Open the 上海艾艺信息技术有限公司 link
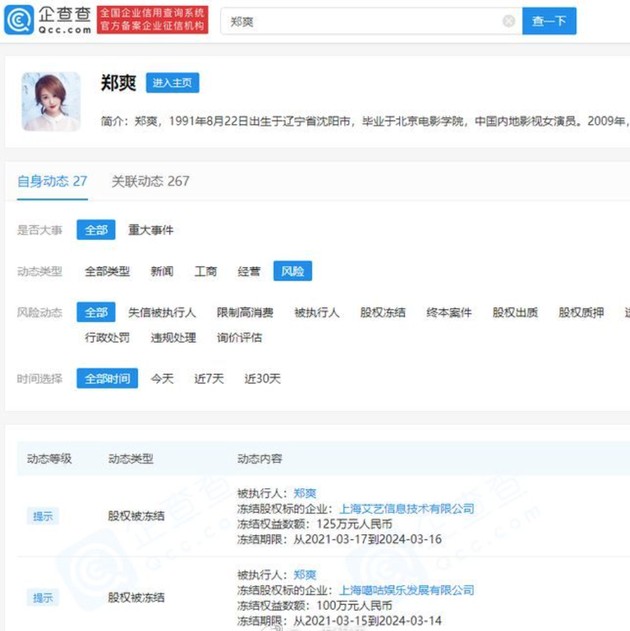 coord(407,509)
